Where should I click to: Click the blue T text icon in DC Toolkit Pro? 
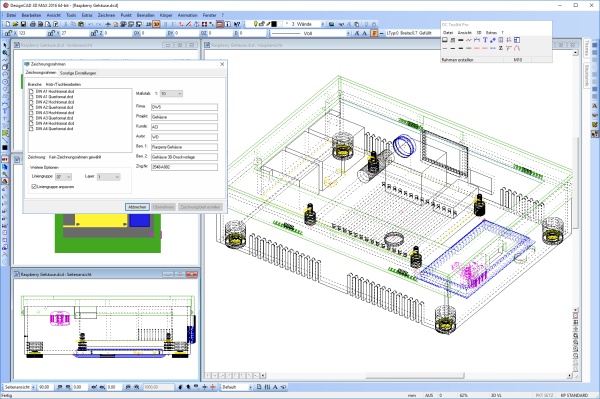(485, 40)
